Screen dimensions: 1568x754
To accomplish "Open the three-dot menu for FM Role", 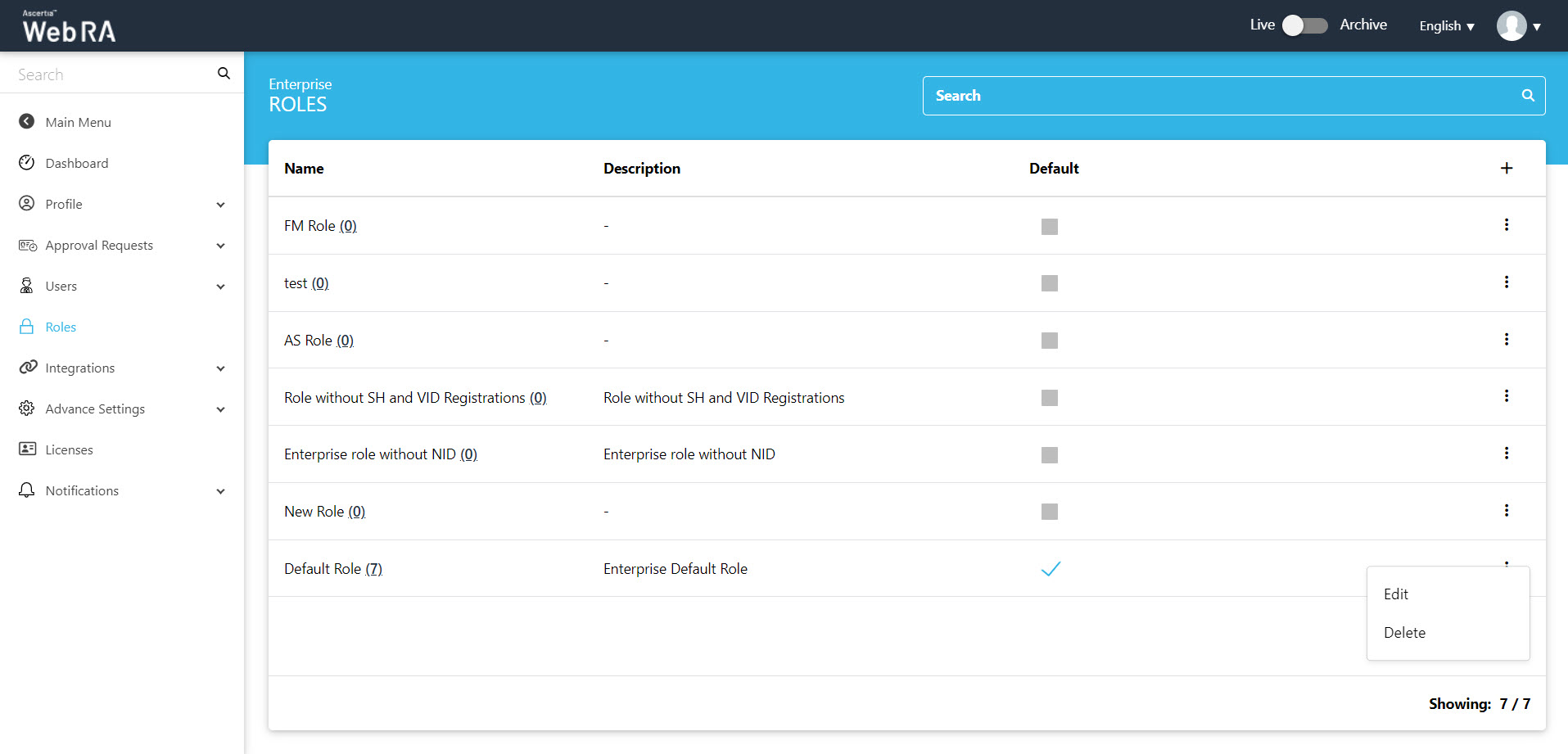I will (x=1506, y=225).
